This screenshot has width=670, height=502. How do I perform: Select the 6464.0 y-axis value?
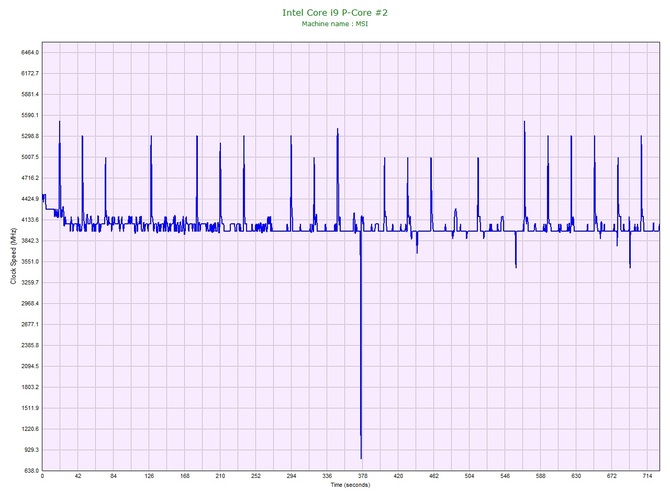tap(30, 53)
